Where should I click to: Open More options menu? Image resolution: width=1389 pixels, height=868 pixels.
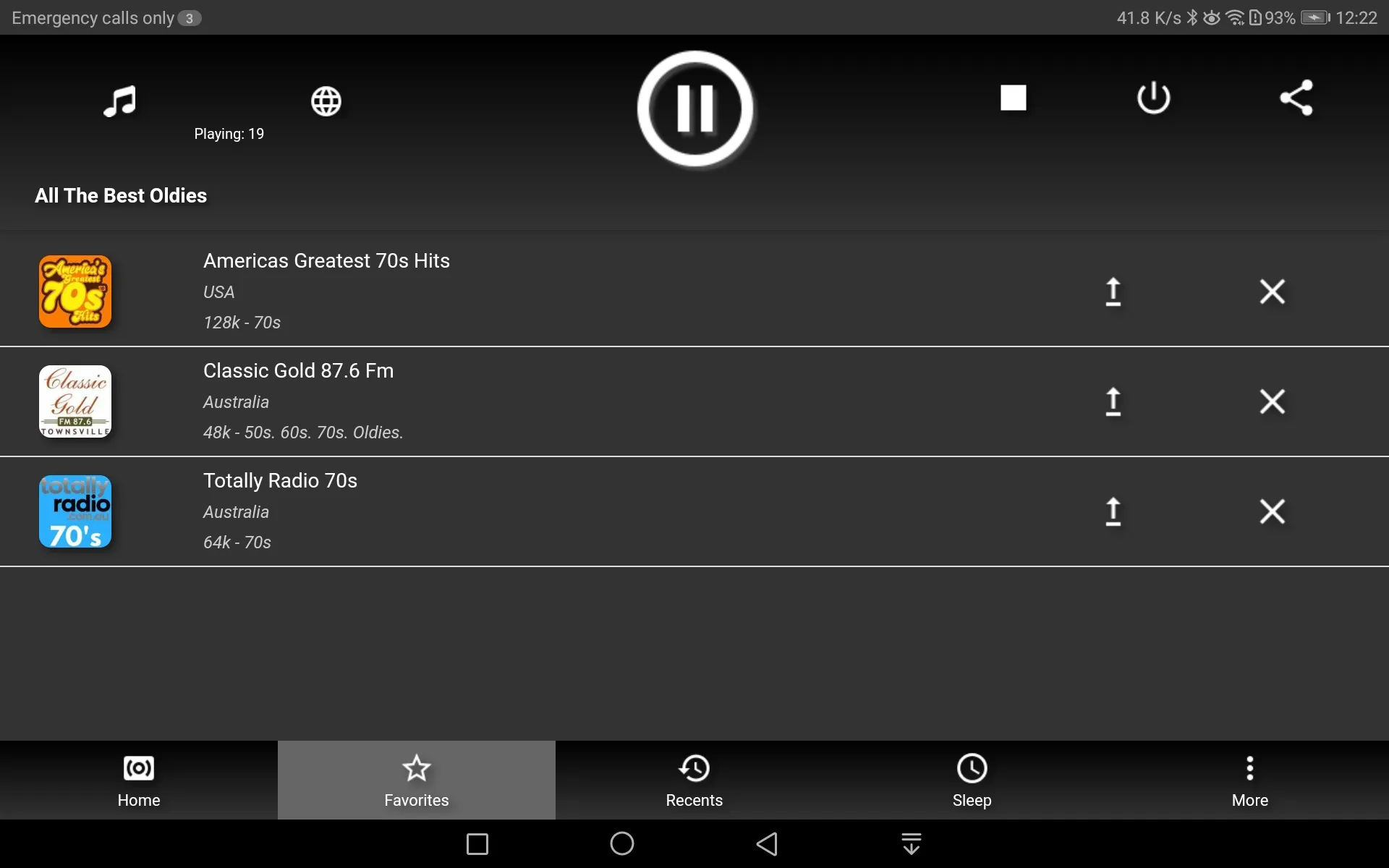(1250, 780)
